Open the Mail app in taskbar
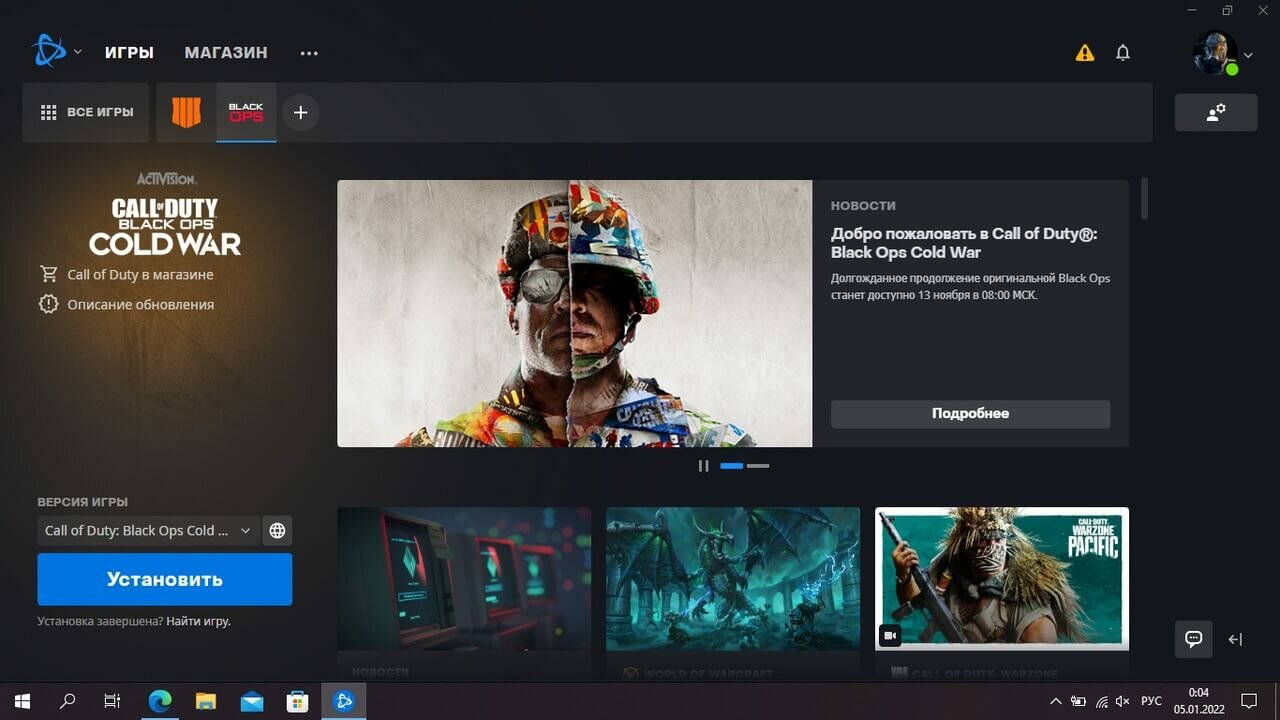This screenshot has height=720, width=1280. (252, 701)
